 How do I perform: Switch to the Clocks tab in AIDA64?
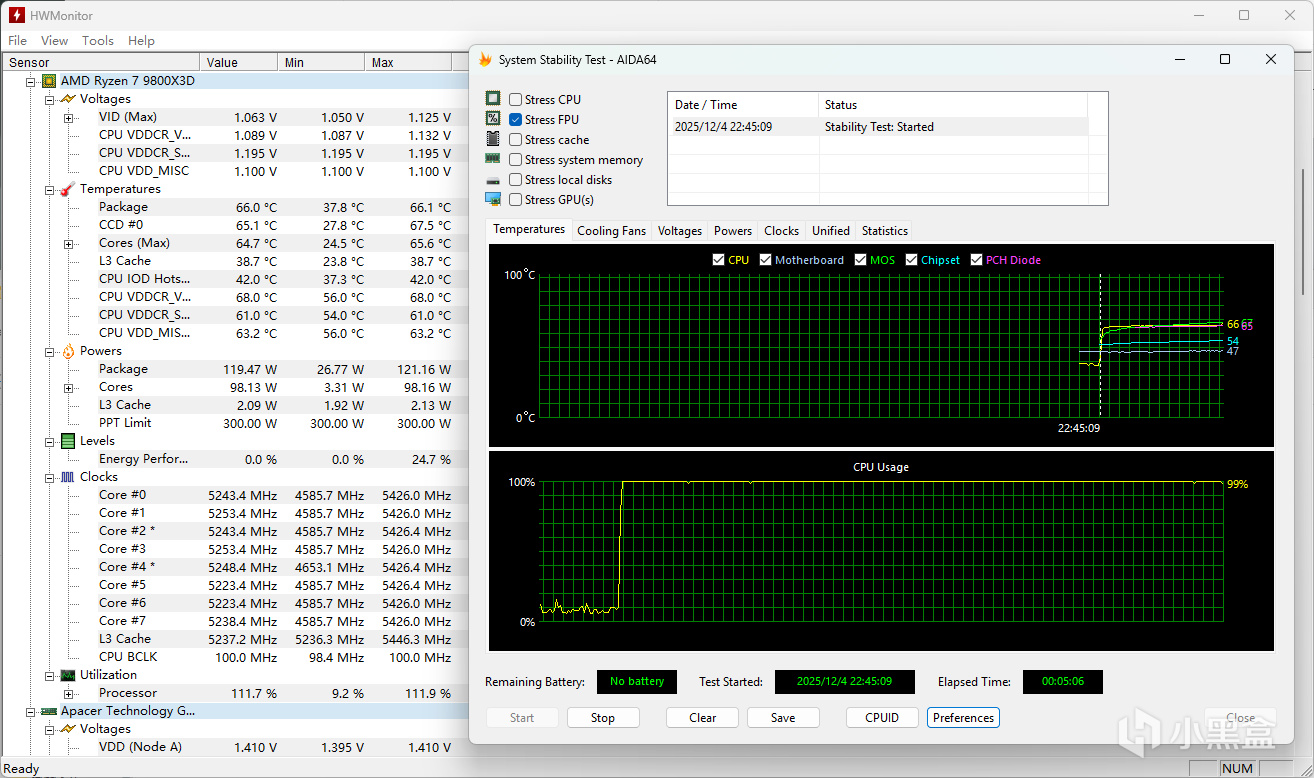click(781, 231)
